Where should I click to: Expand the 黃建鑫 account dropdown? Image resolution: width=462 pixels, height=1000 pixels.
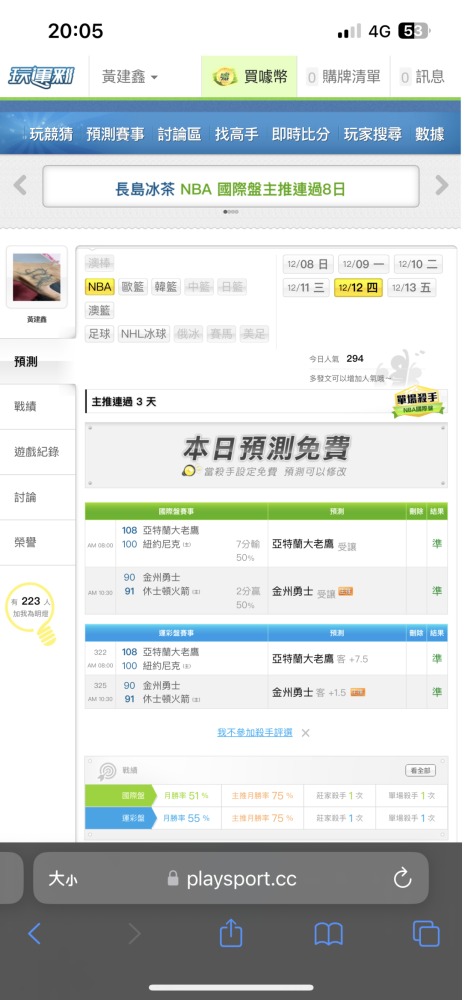(130, 77)
